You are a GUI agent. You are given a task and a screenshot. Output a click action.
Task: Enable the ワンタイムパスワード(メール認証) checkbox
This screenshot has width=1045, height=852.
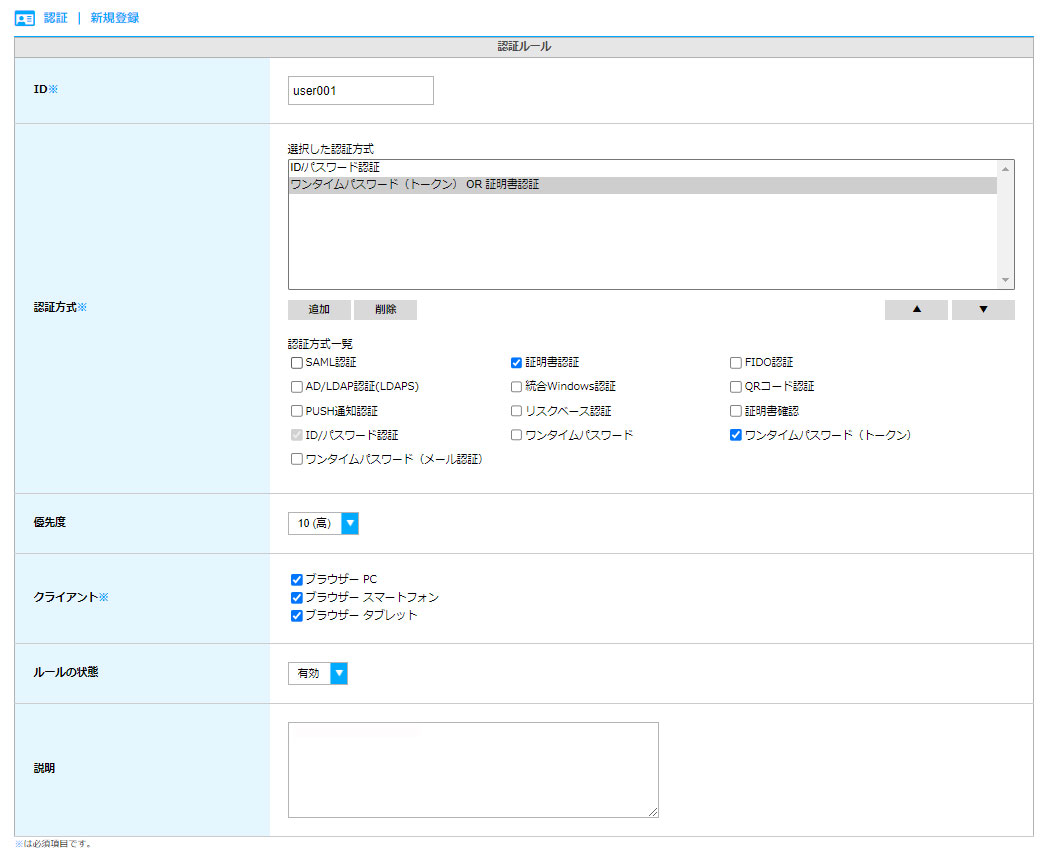tap(297, 459)
